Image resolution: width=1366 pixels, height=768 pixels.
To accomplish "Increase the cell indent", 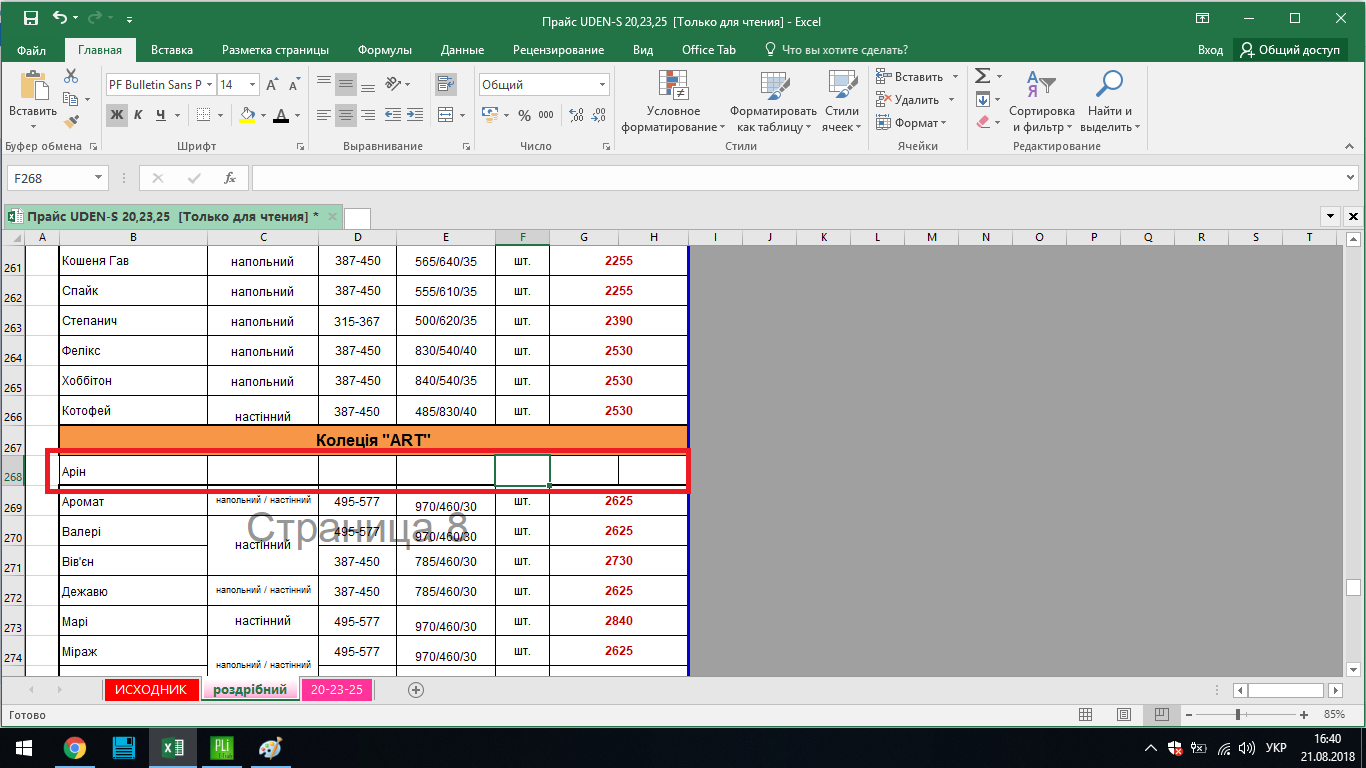I will (415, 115).
